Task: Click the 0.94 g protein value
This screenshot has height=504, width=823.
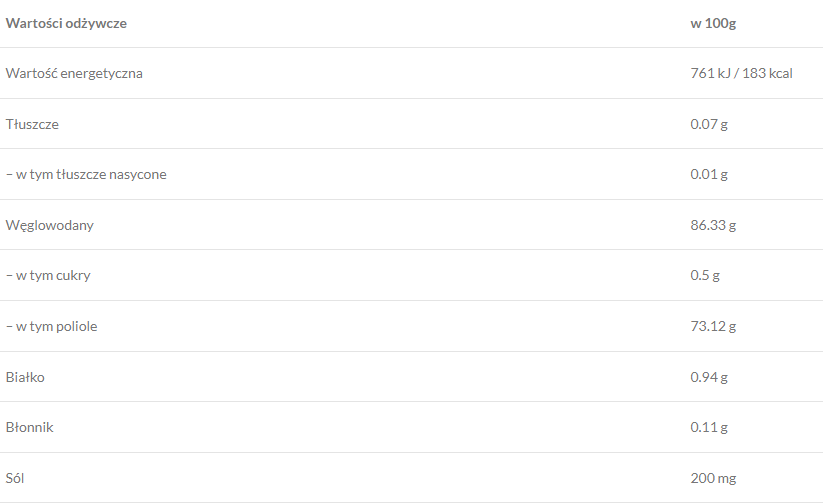Action: coord(709,377)
